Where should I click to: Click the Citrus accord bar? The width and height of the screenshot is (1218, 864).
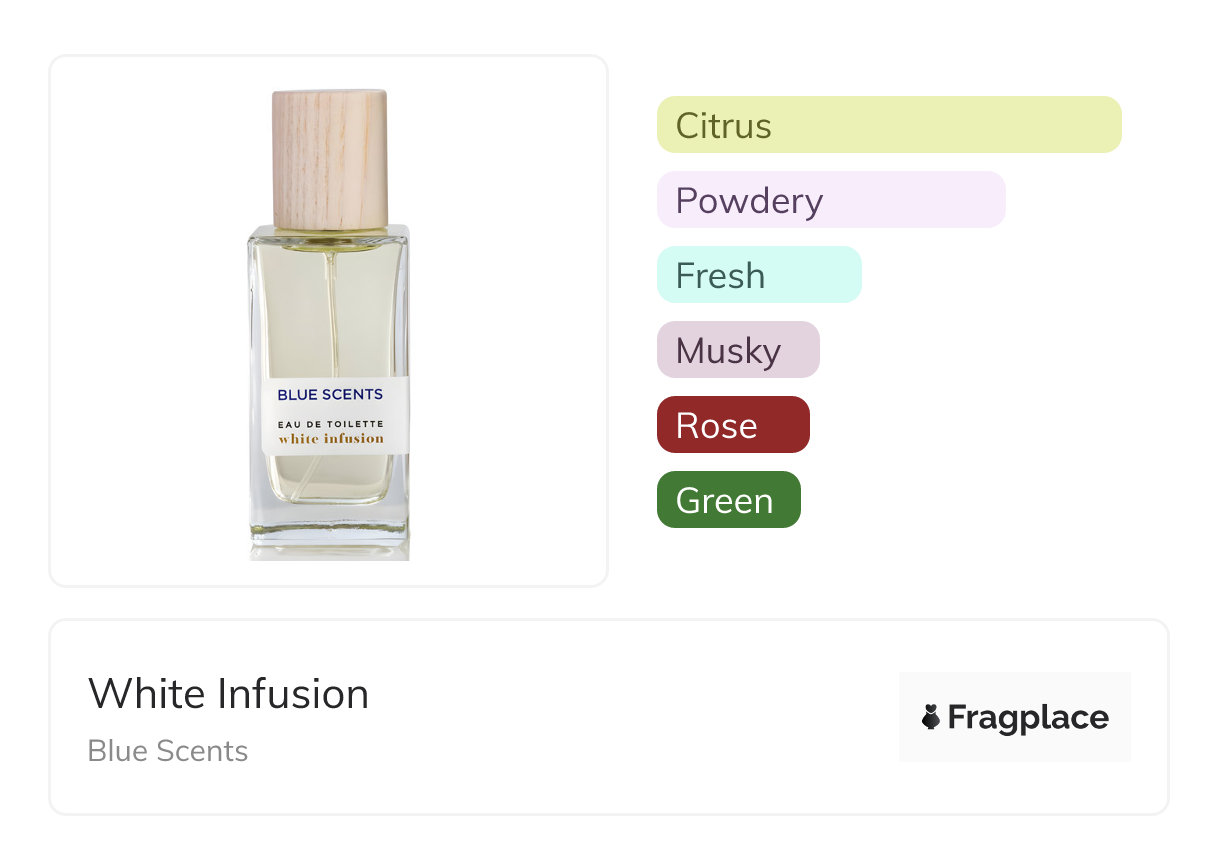(x=889, y=125)
